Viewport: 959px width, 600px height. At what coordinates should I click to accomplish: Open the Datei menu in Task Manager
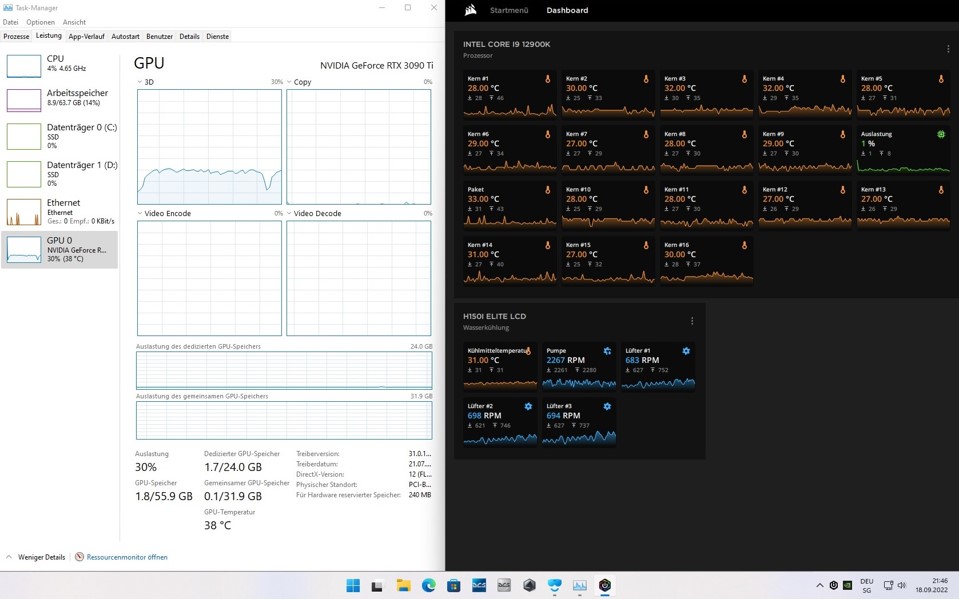coord(10,22)
